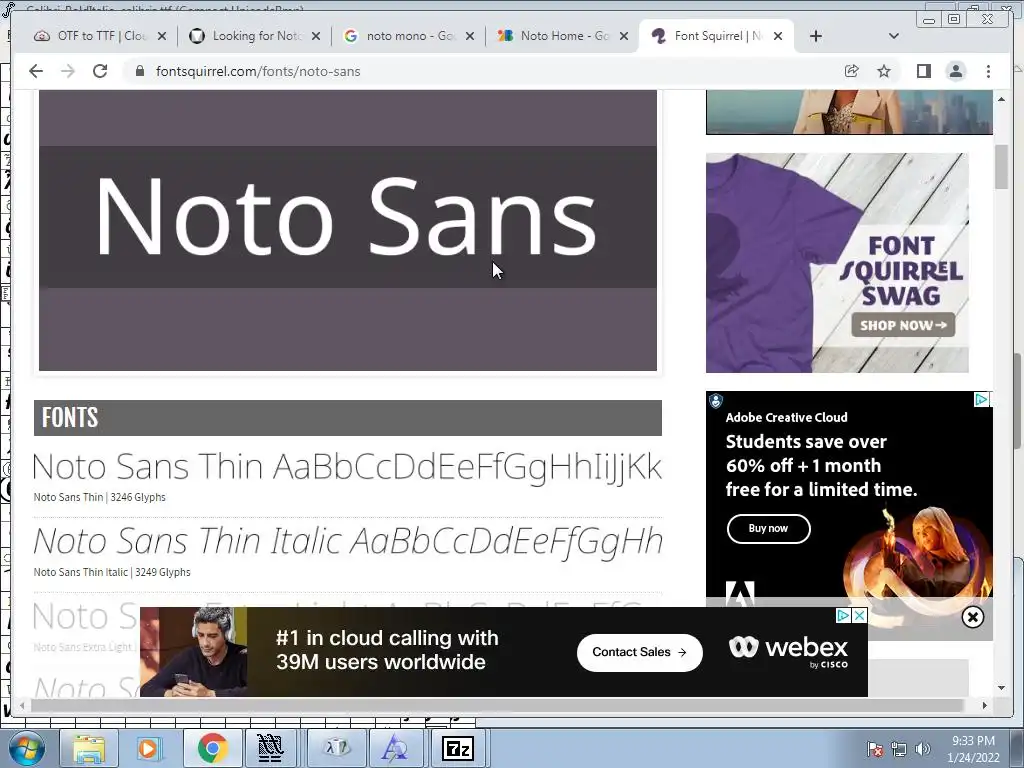Viewport: 1024px width, 768px height.
Task: Click Noto Sans Thin 3246 Glyphs text
Action: pos(99,497)
